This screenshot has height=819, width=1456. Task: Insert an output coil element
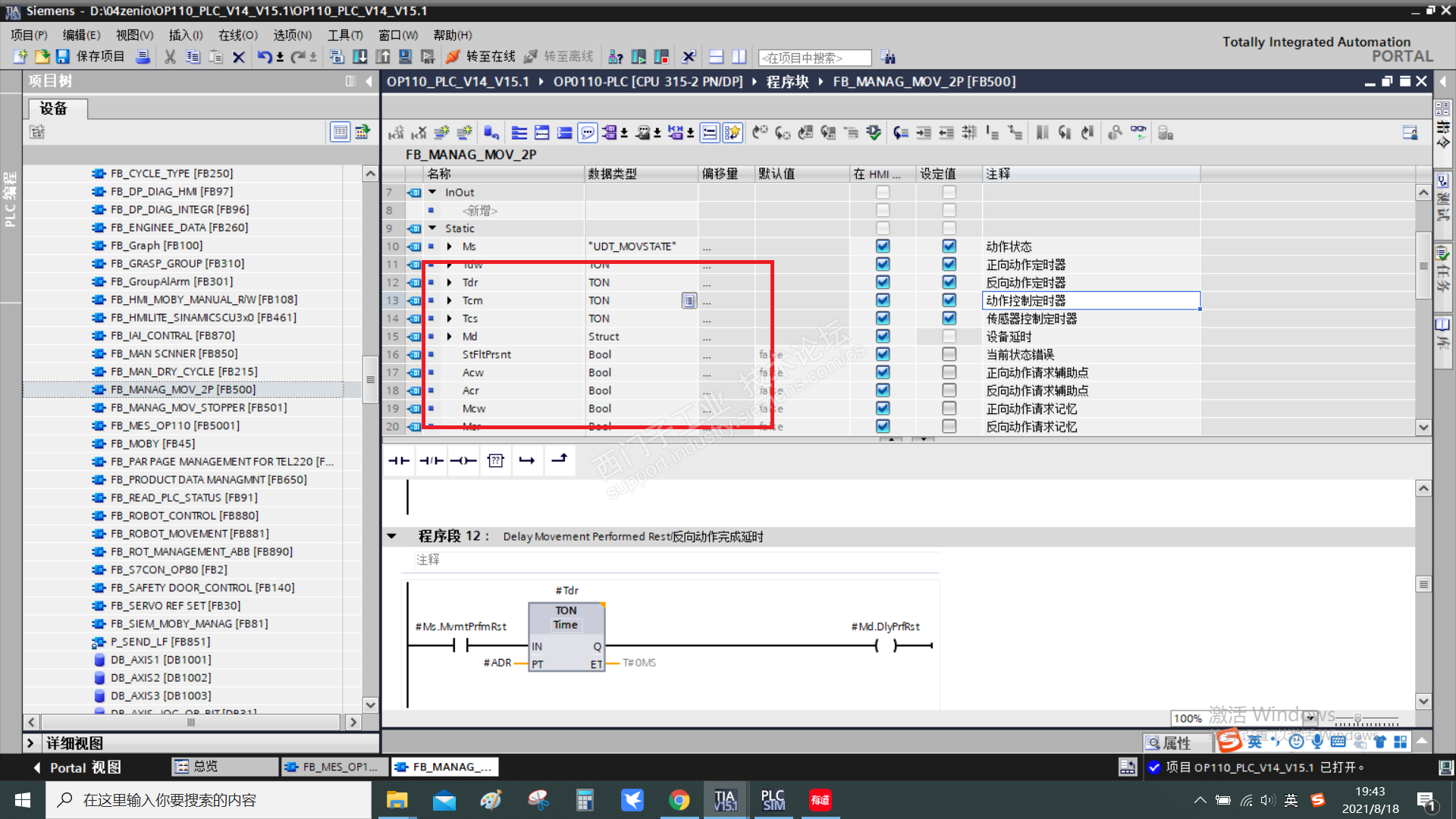tap(463, 460)
